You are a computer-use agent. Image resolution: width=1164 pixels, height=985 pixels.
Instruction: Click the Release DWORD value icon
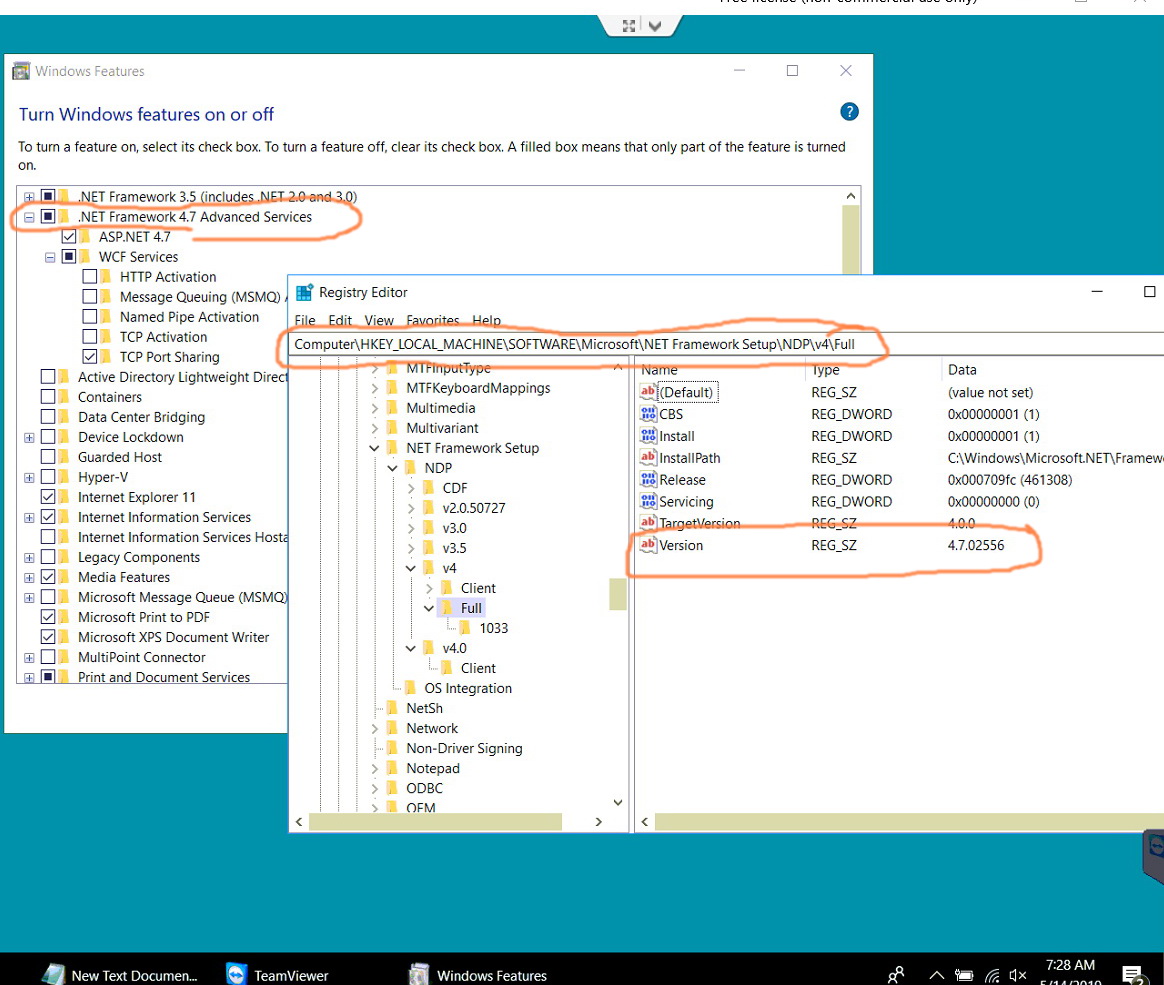click(648, 480)
